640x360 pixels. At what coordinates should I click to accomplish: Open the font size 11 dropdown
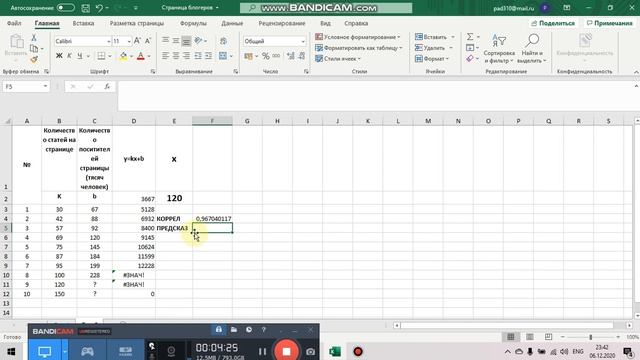pos(129,41)
